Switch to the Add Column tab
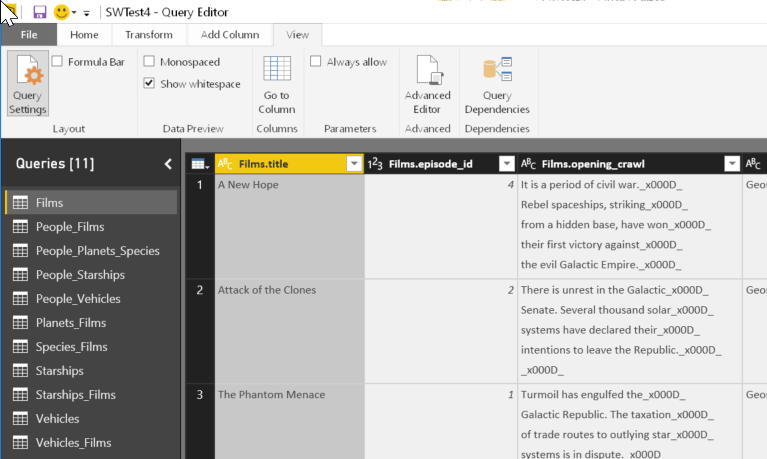This screenshot has width=767, height=459. coord(230,35)
